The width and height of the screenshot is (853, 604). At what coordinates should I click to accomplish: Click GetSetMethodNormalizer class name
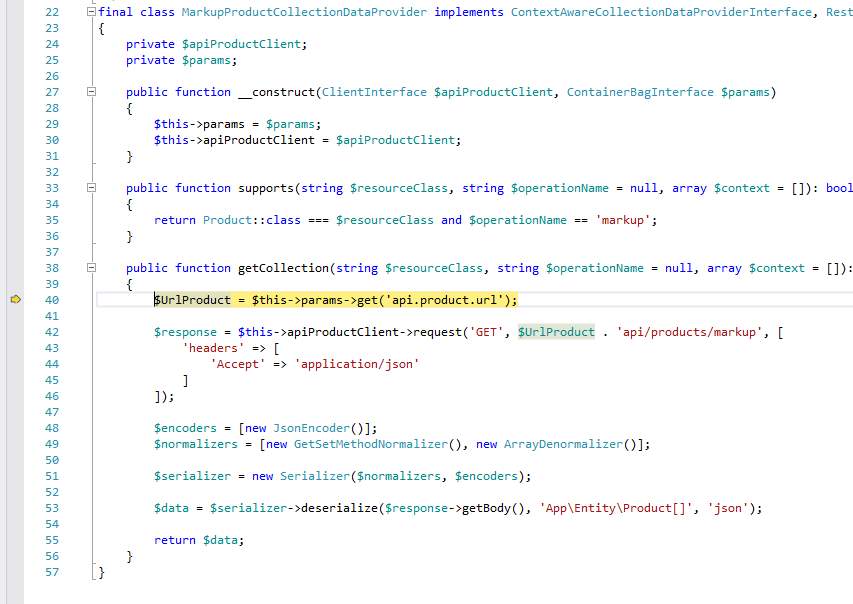point(371,444)
